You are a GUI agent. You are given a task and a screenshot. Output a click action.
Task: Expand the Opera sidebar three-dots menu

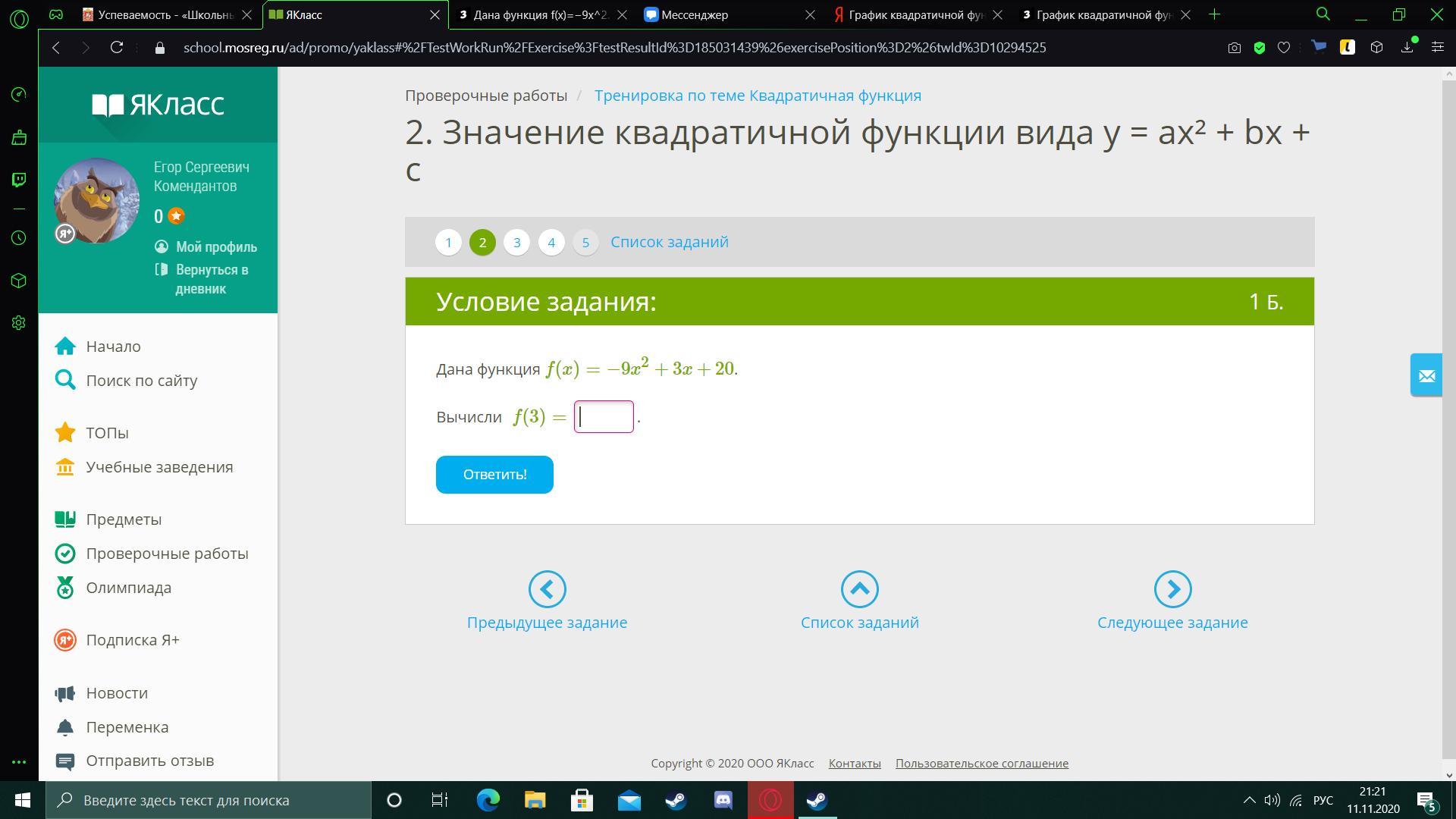tap(19, 762)
